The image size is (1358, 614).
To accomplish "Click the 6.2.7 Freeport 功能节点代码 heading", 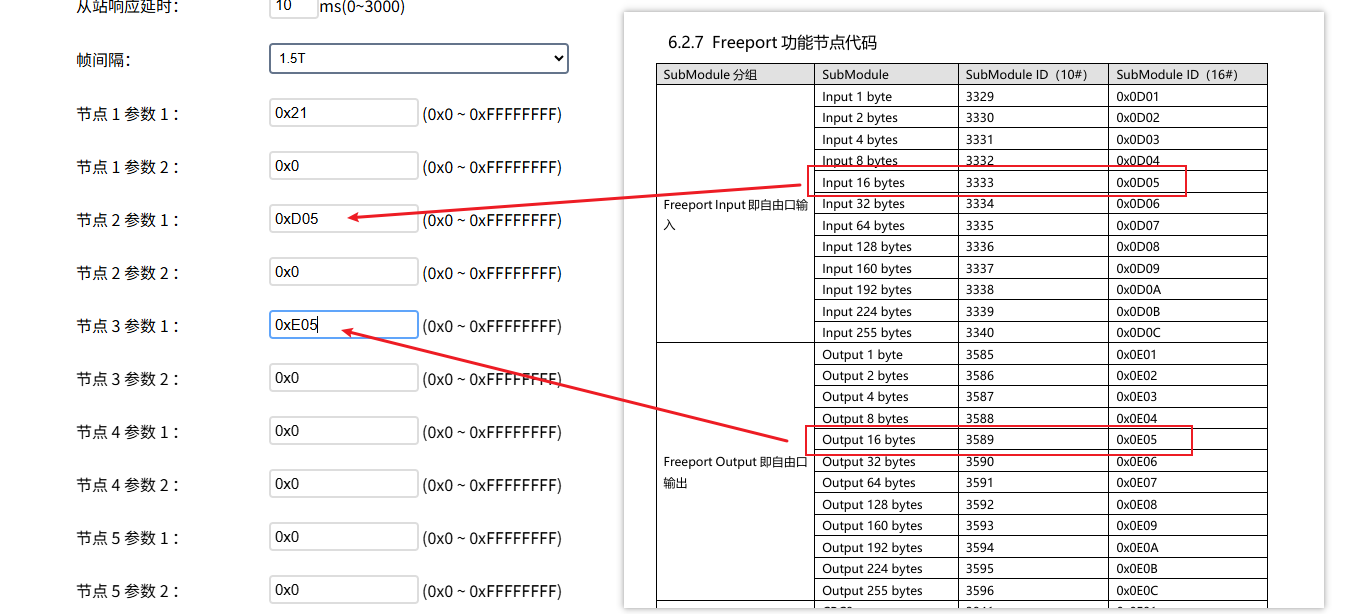I will click(772, 43).
